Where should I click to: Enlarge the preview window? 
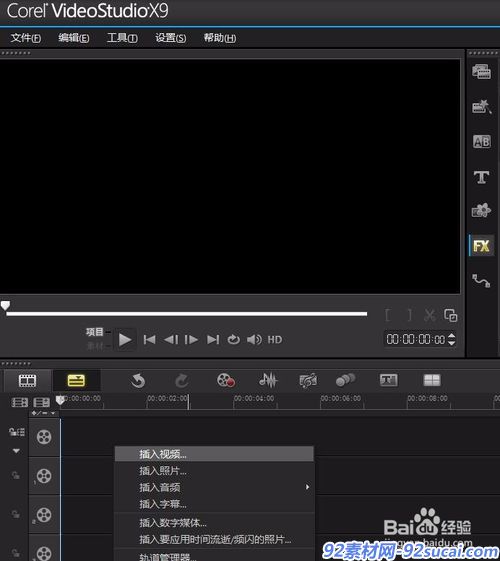[x=451, y=316]
